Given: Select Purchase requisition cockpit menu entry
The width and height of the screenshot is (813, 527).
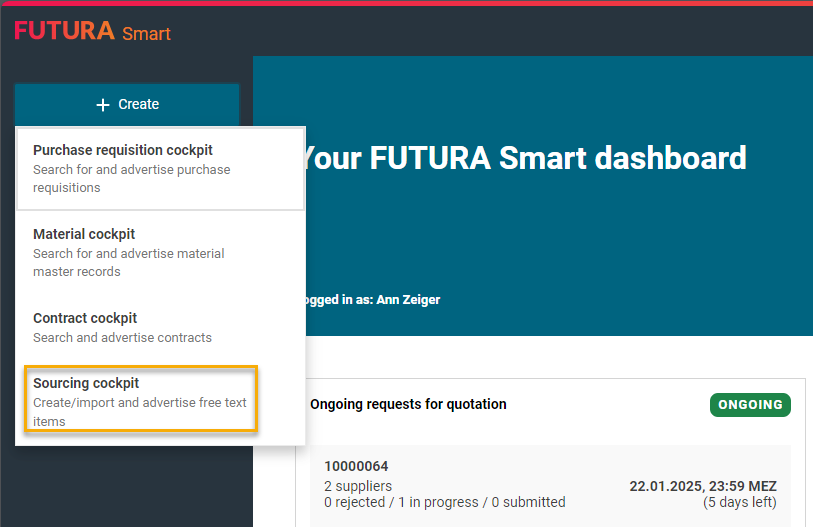Looking at the screenshot, I should (123, 150).
